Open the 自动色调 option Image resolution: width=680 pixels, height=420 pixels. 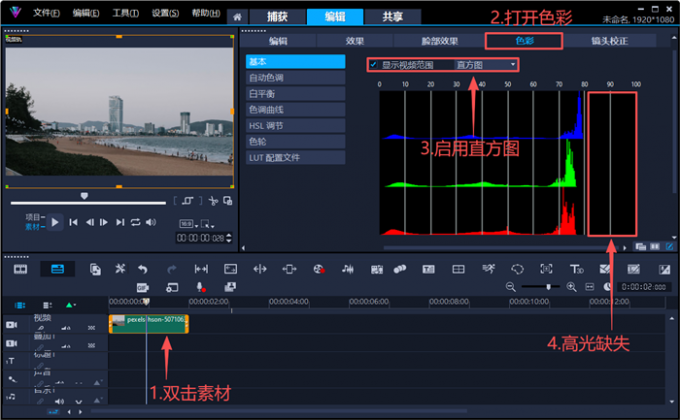[295, 78]
